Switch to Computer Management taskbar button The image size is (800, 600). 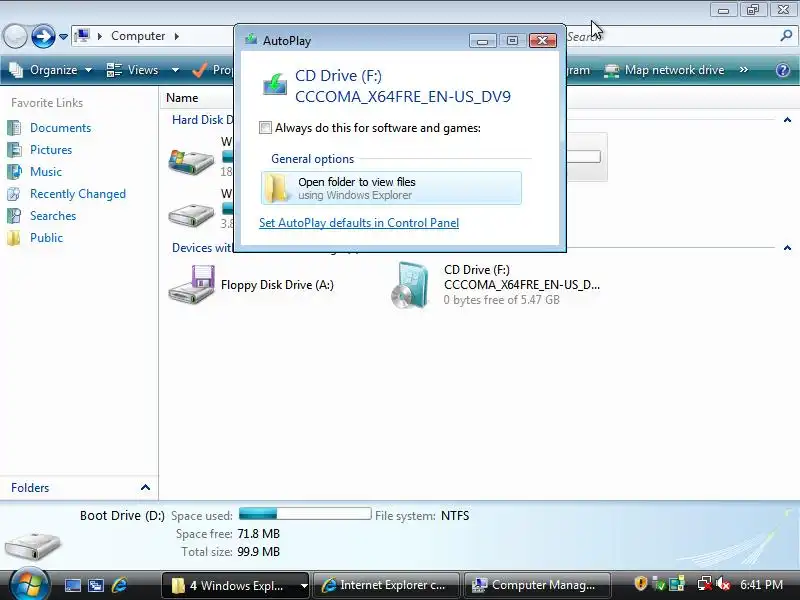(x=537, y=585)
